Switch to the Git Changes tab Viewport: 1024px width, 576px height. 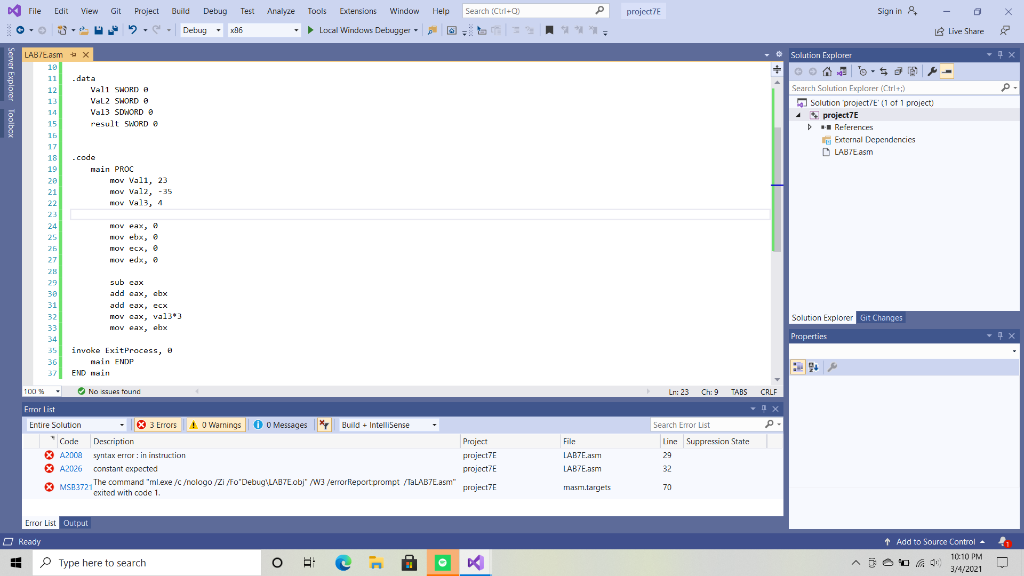pyautogui.click(x=881, y=318)
